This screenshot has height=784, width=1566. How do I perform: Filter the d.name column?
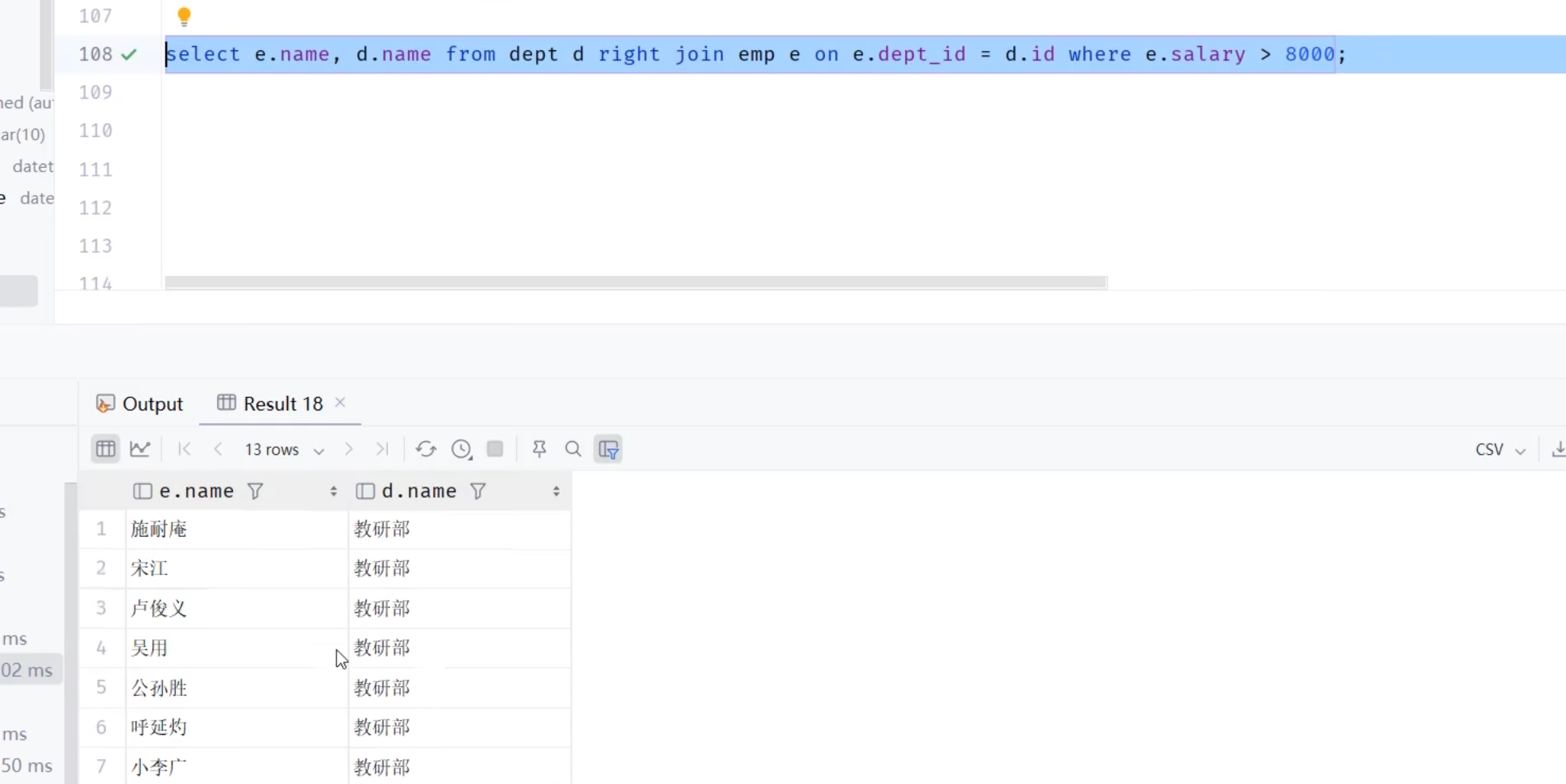pyautogui.click(x=478, y=491)
